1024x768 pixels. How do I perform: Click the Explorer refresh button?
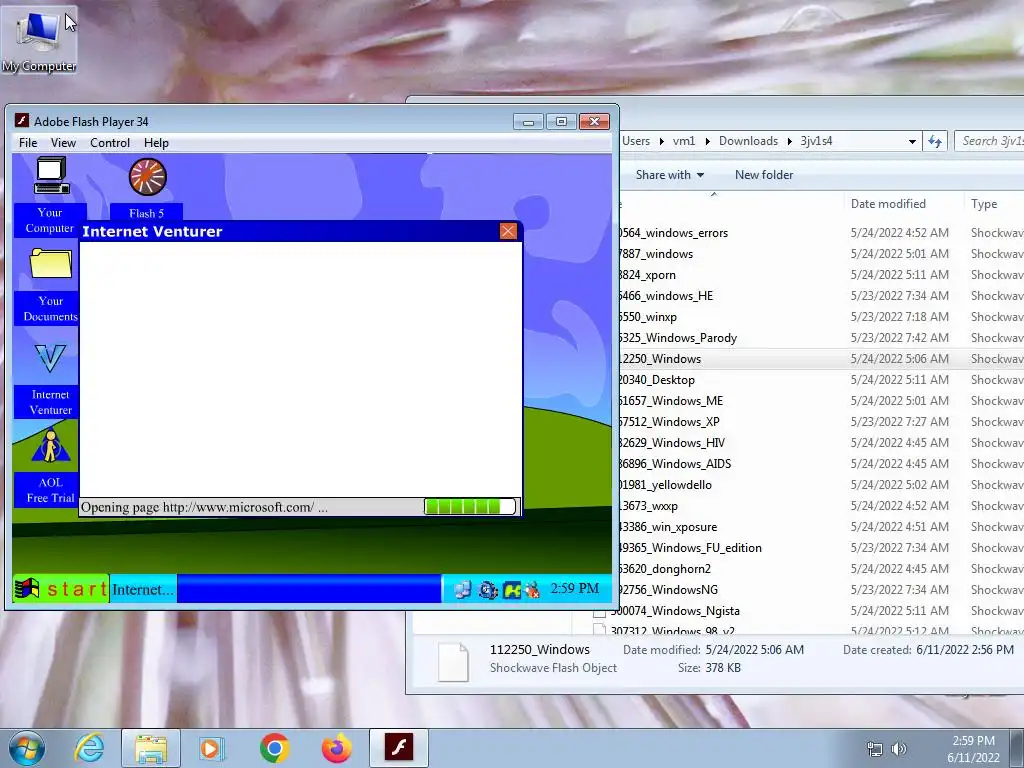935,142
